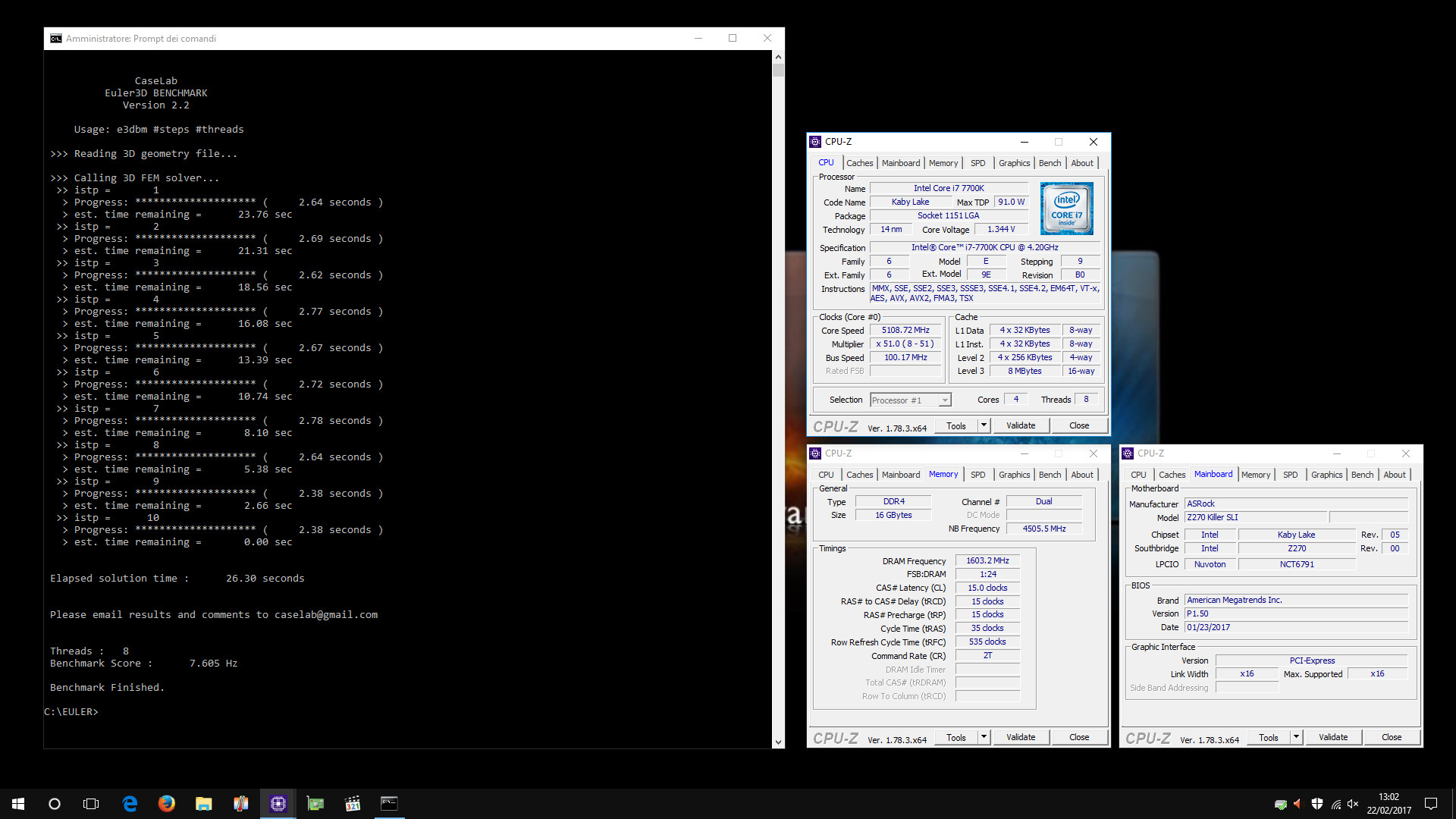
Task: Open Windows Defender shield tray icon
Action: click(1317, 804)
